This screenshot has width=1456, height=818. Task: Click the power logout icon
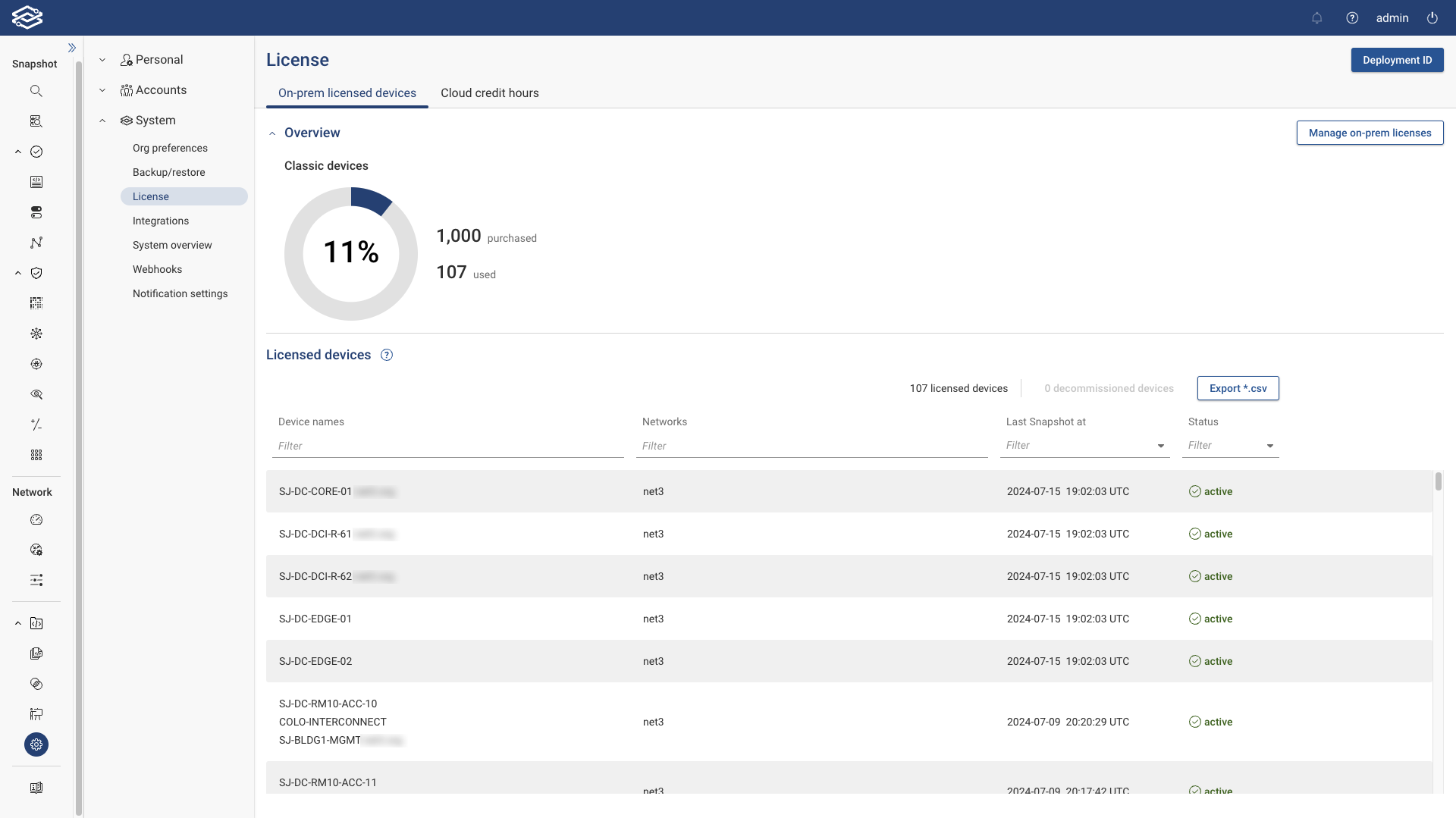pyautogui.click(x=1432, y=18)
